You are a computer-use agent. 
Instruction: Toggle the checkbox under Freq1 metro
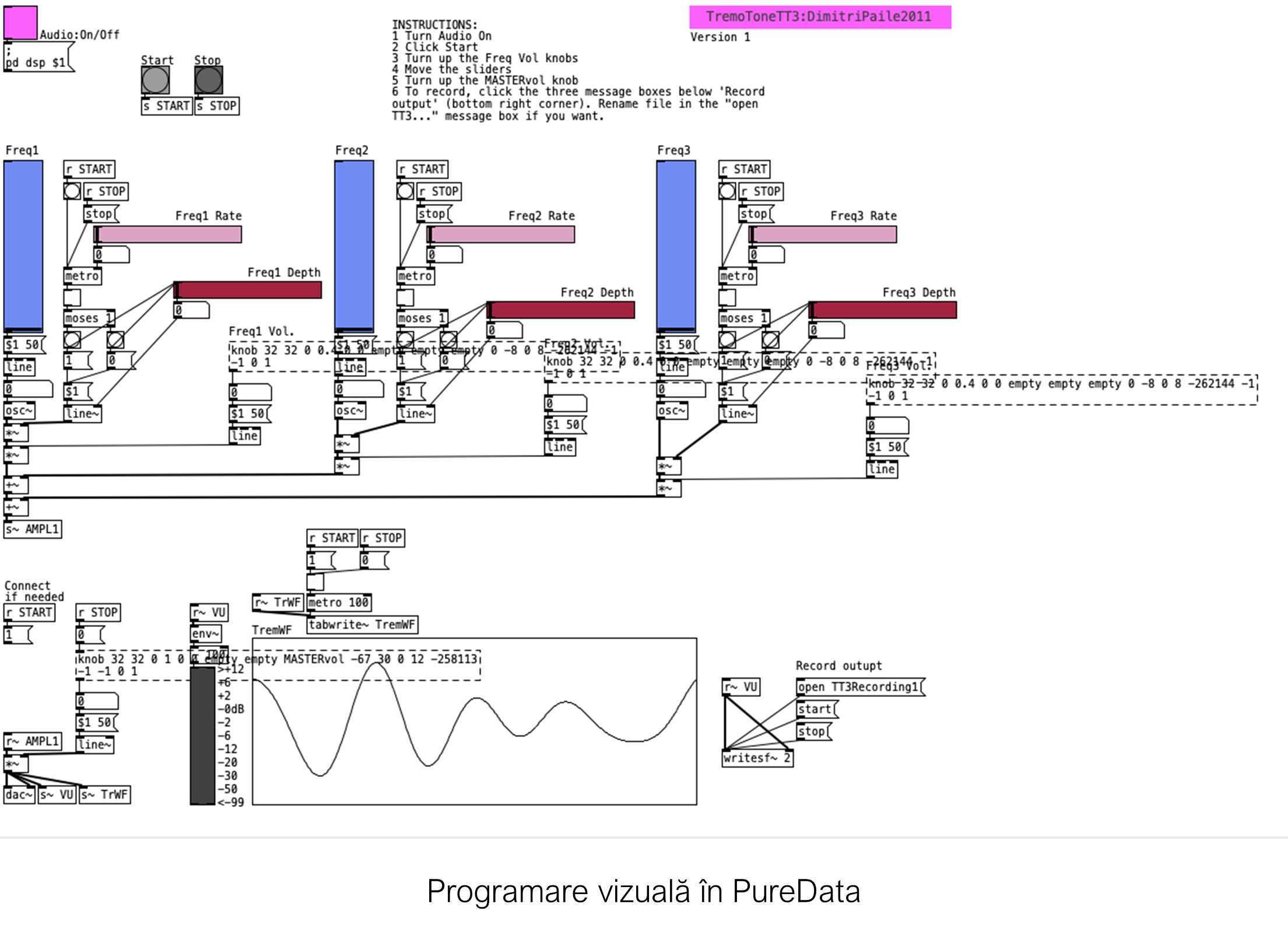click(72, 297)
